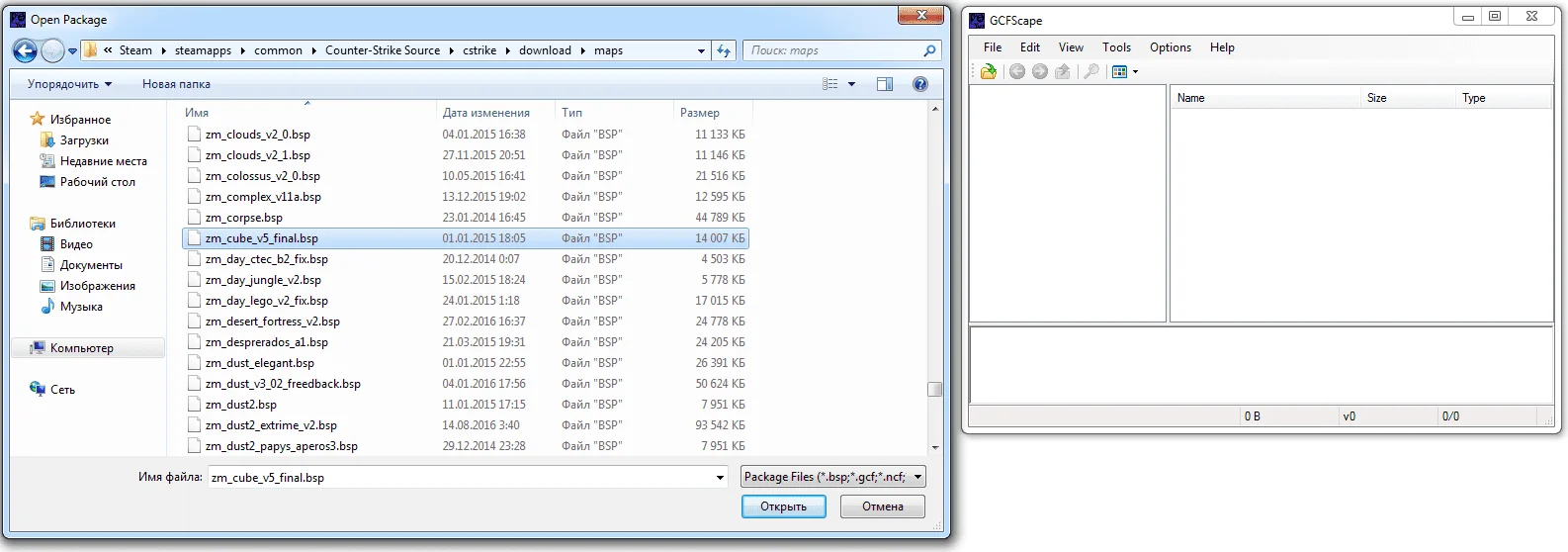
Task: Go back using dialog's blue Back arrow
Action: point(25,50)
